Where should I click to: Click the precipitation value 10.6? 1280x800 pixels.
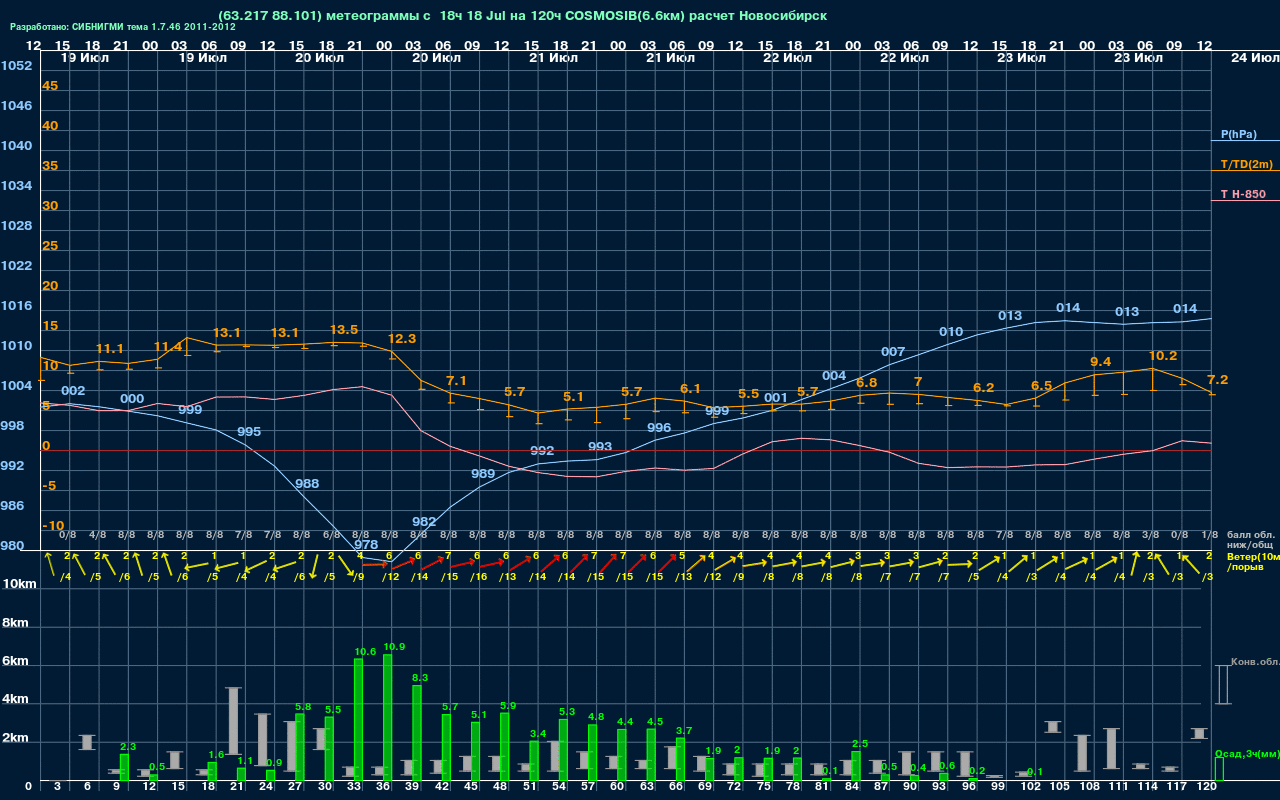point(365,652)
